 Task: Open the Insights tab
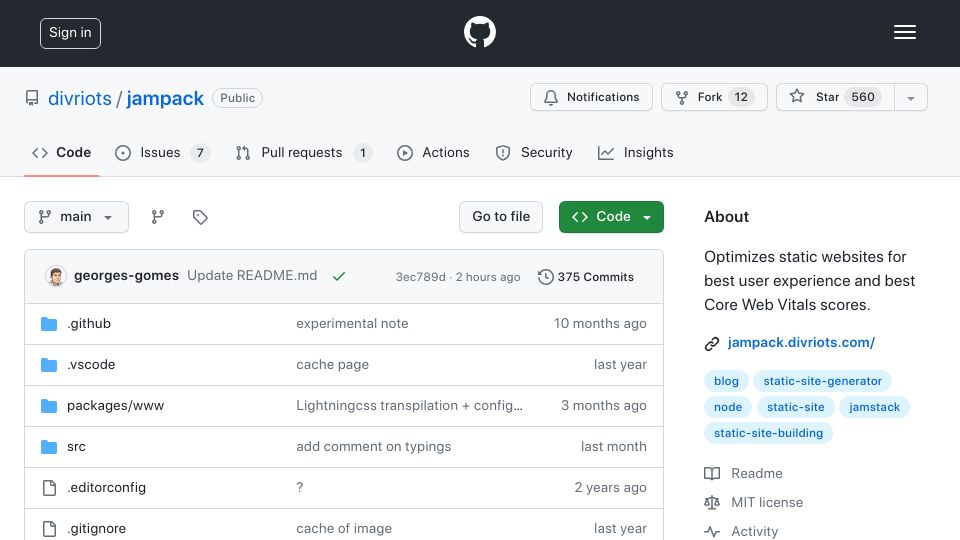coord(636,152)
